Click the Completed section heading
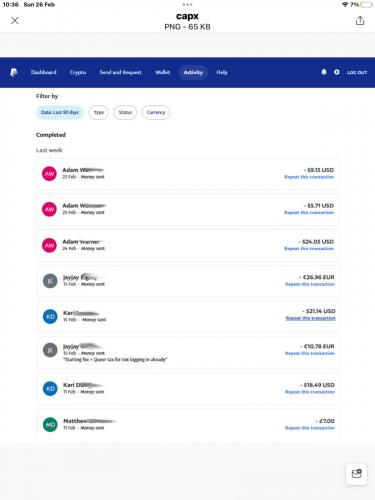The width and height of the screenshot is (375, 500). (x=51, y=135)
